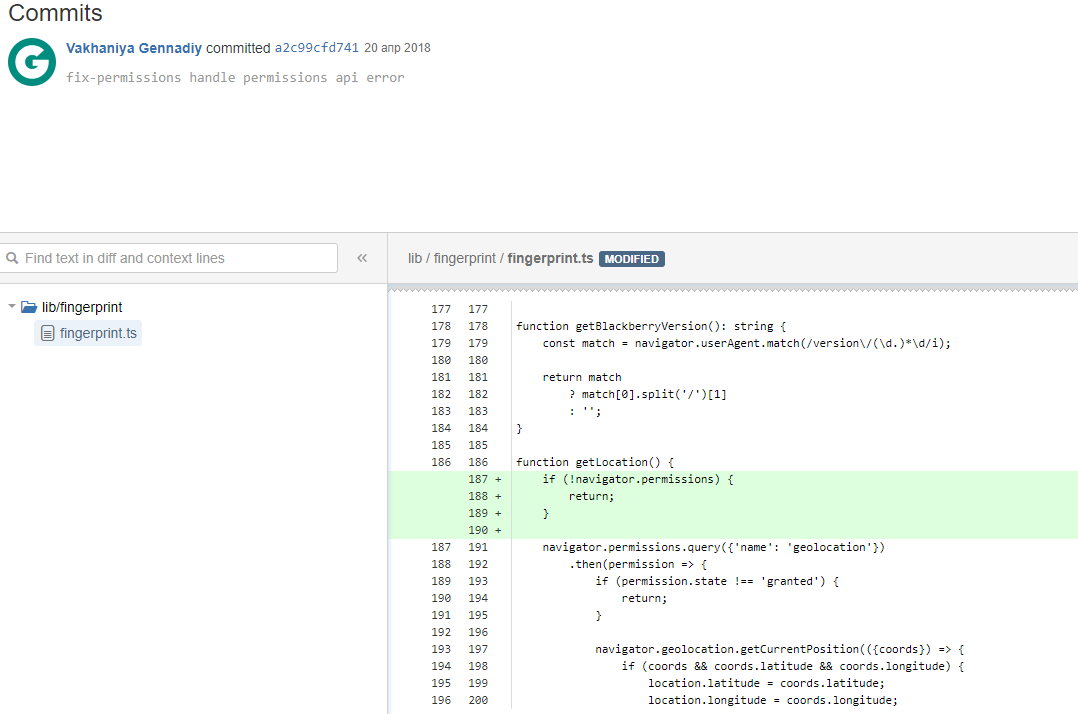Click added line number 188 with plus sign

tap(484, 496)
